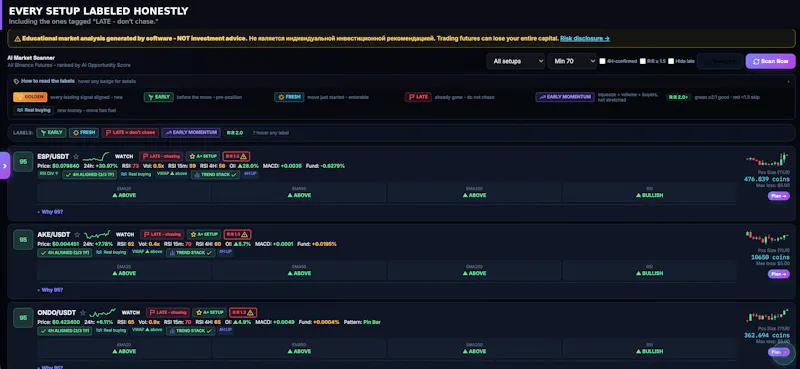Collapse the How to read the labels panel
This screenshot has height=369, width=800.
(789, 81)
